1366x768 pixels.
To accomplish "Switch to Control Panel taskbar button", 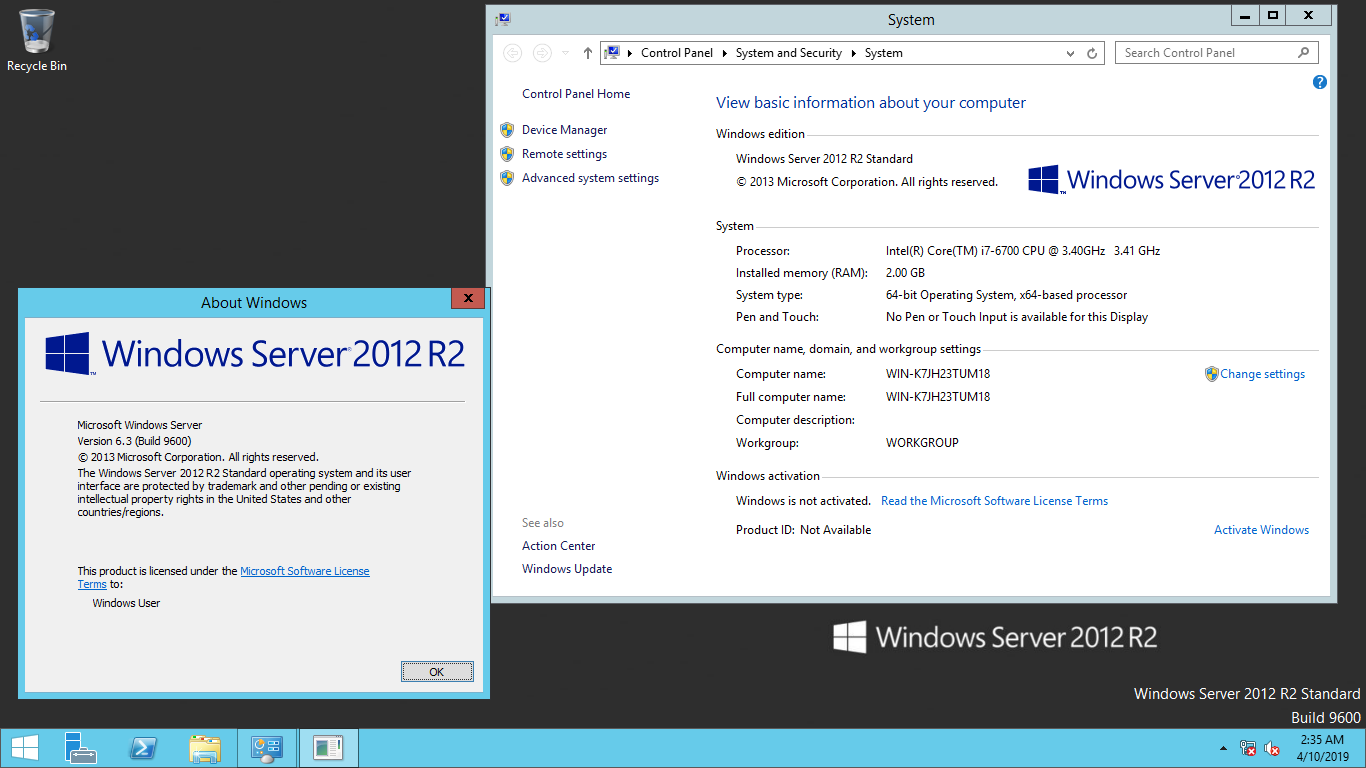I will [267, 748].
